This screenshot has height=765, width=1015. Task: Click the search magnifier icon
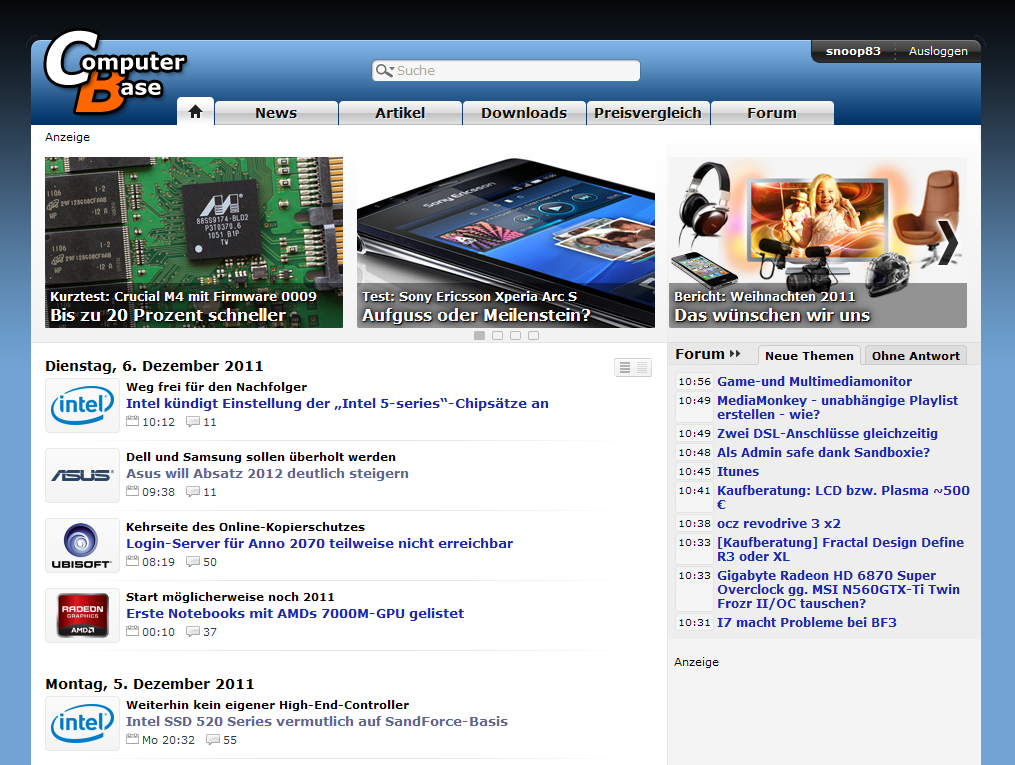[x=385, y=71]
